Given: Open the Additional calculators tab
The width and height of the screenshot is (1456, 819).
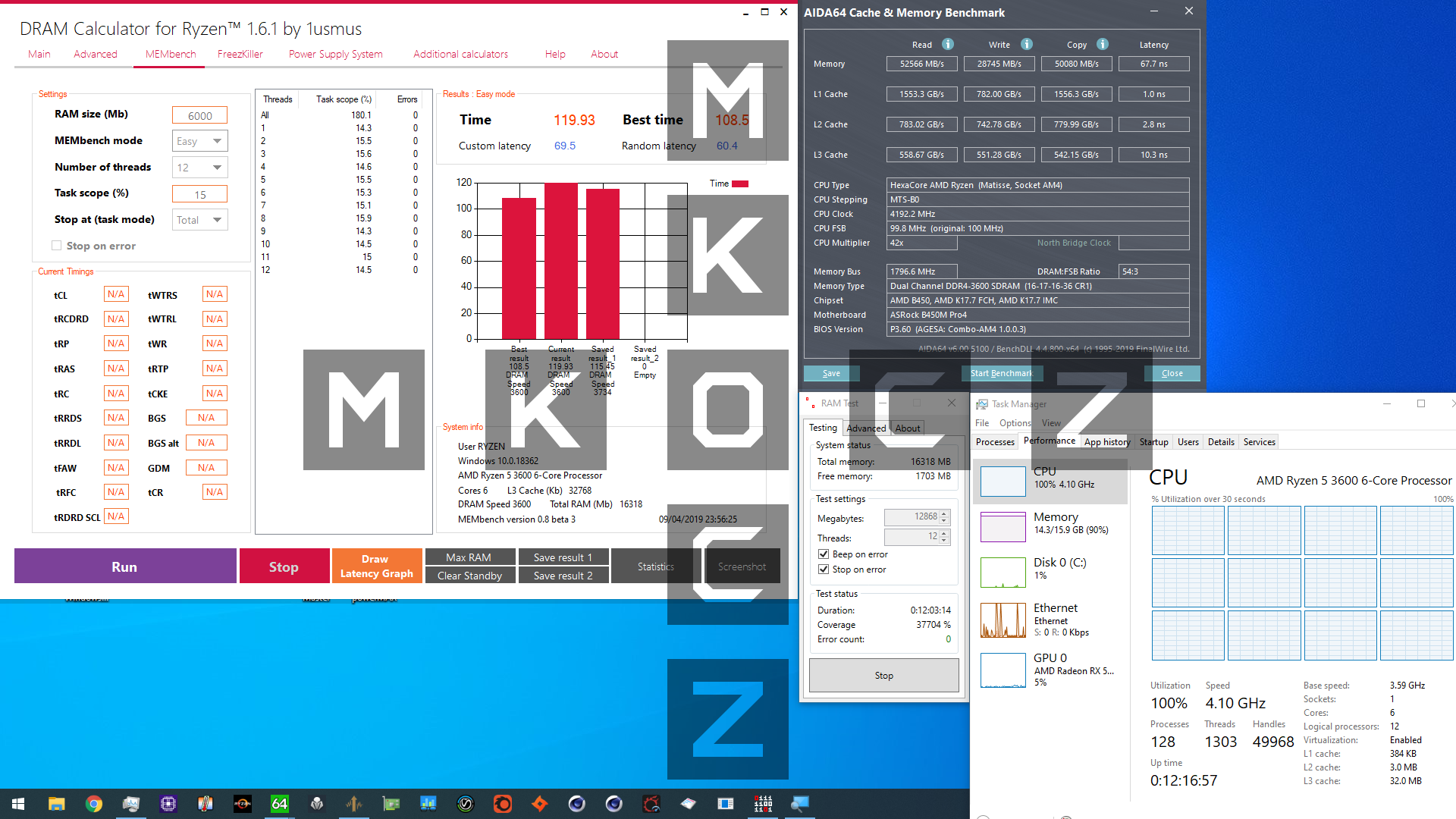Looking at the screenshot, I should point(461,54).
